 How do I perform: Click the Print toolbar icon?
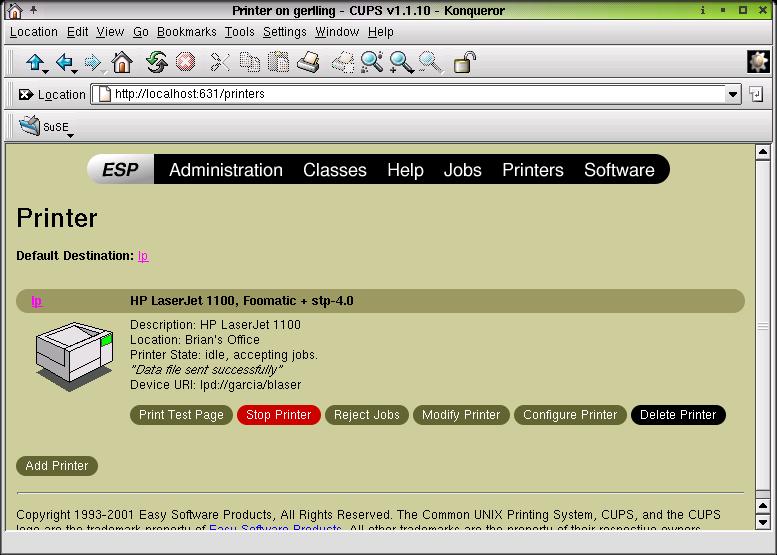click(308, 63)
